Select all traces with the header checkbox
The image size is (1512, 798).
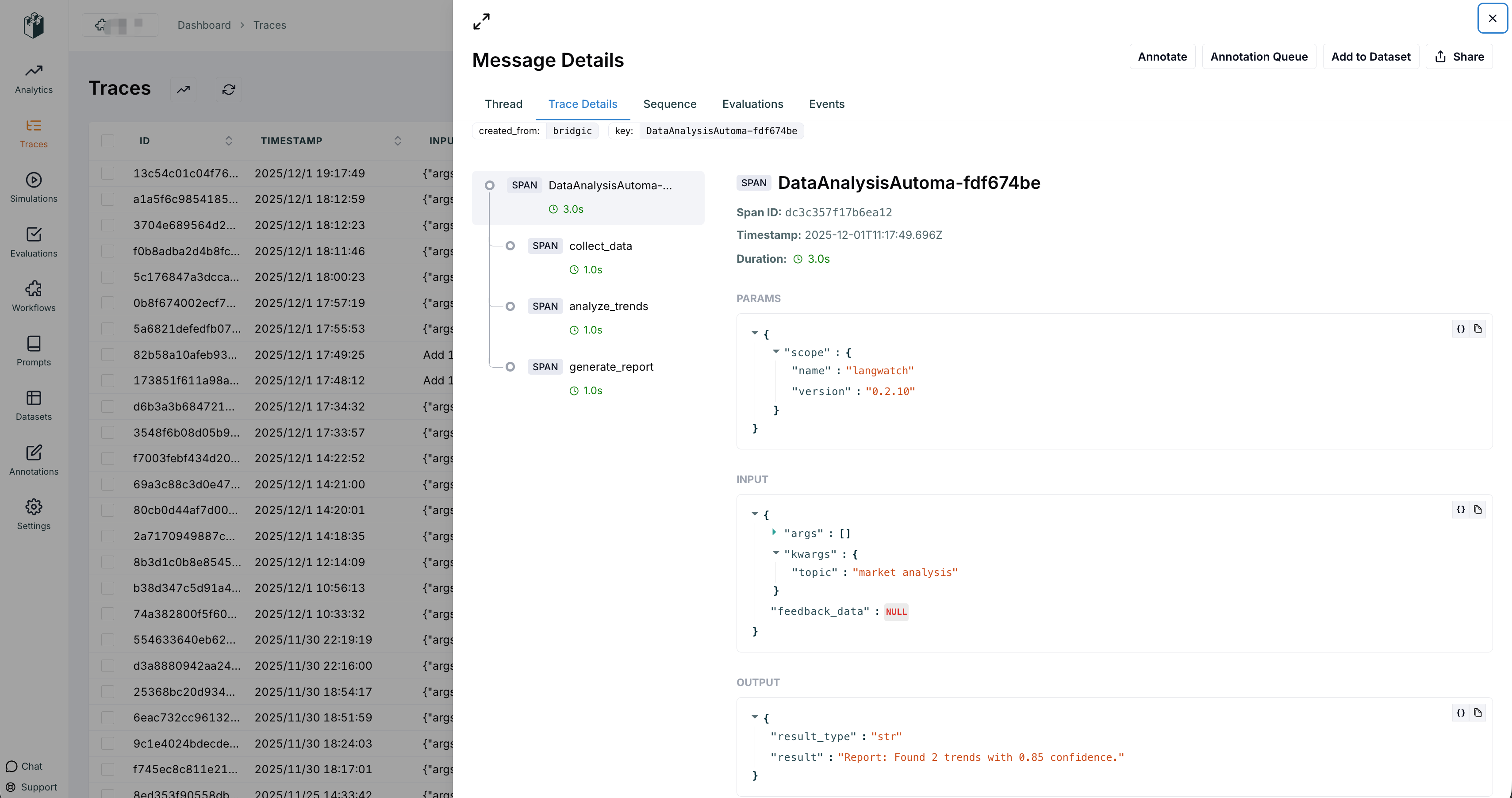(x=107, y=141)
